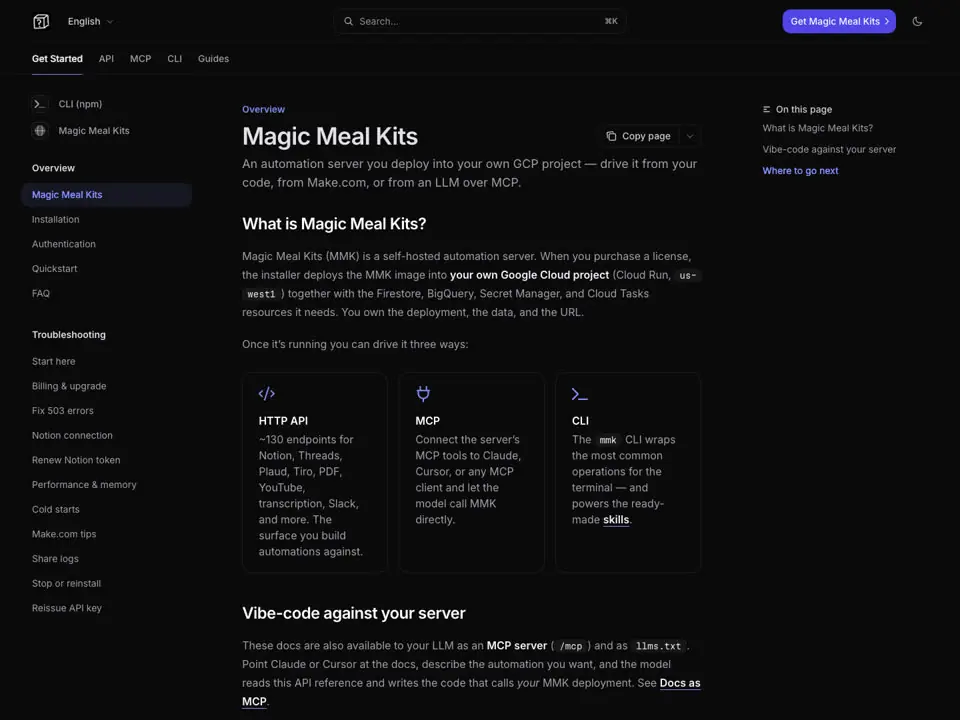Open the Cold starts page
960x720 pixels.
point(56,509)
